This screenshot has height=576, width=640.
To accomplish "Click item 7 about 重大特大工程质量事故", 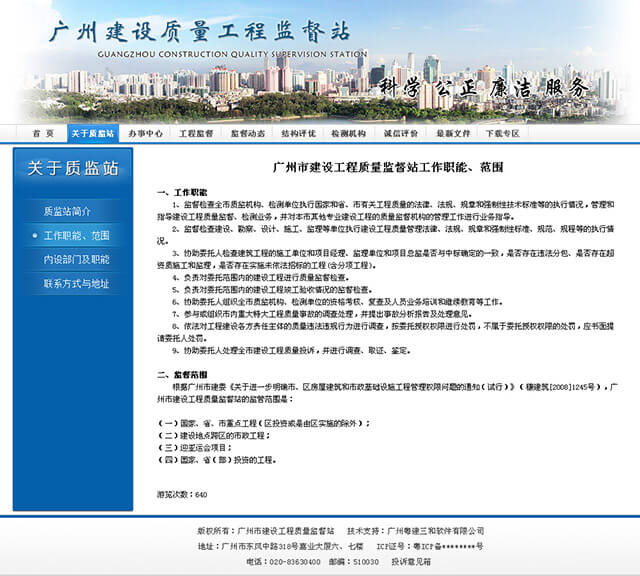I will 322,314.
